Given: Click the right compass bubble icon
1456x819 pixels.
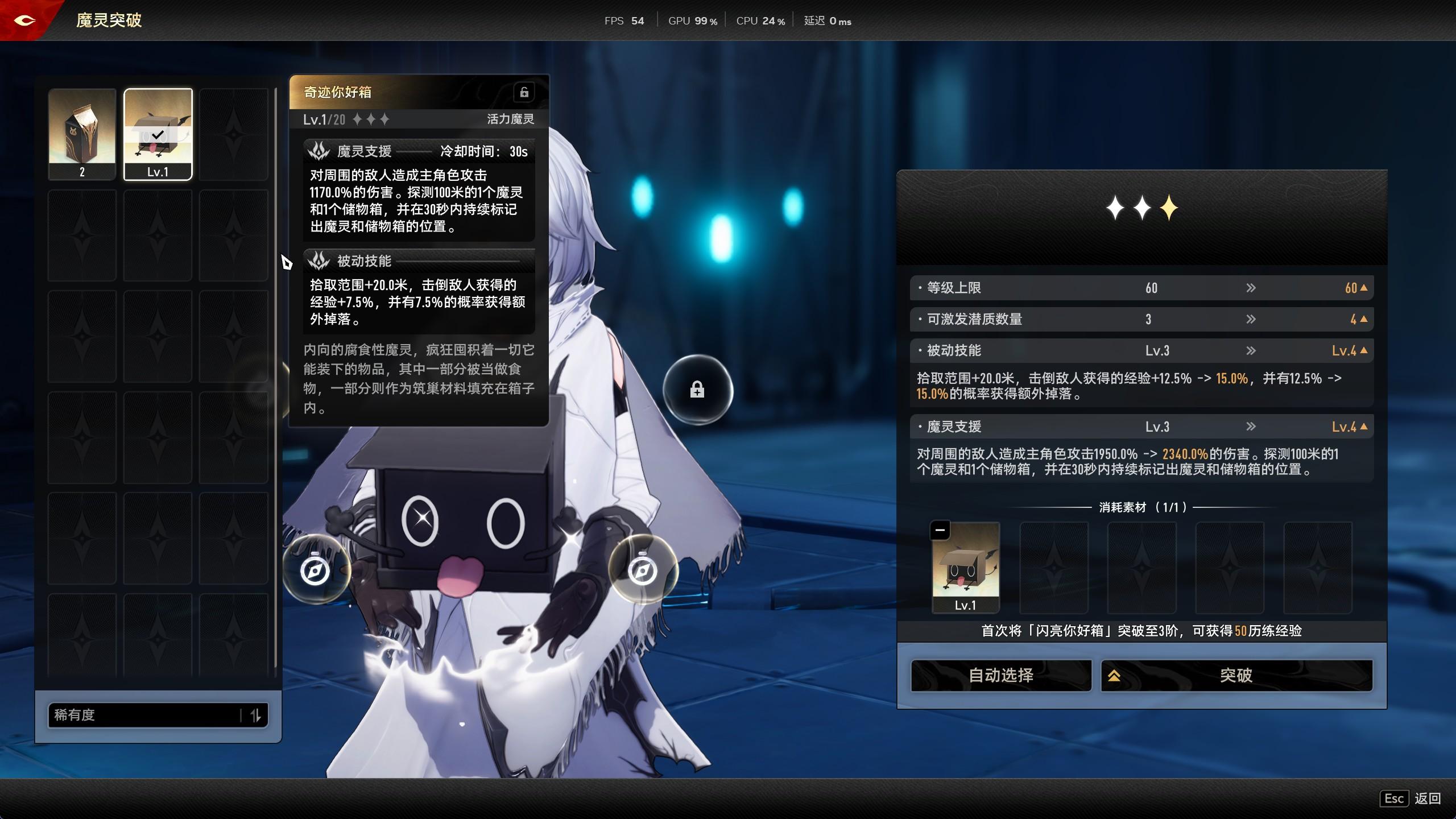Looking at the screenshot, I should (643, 570).
